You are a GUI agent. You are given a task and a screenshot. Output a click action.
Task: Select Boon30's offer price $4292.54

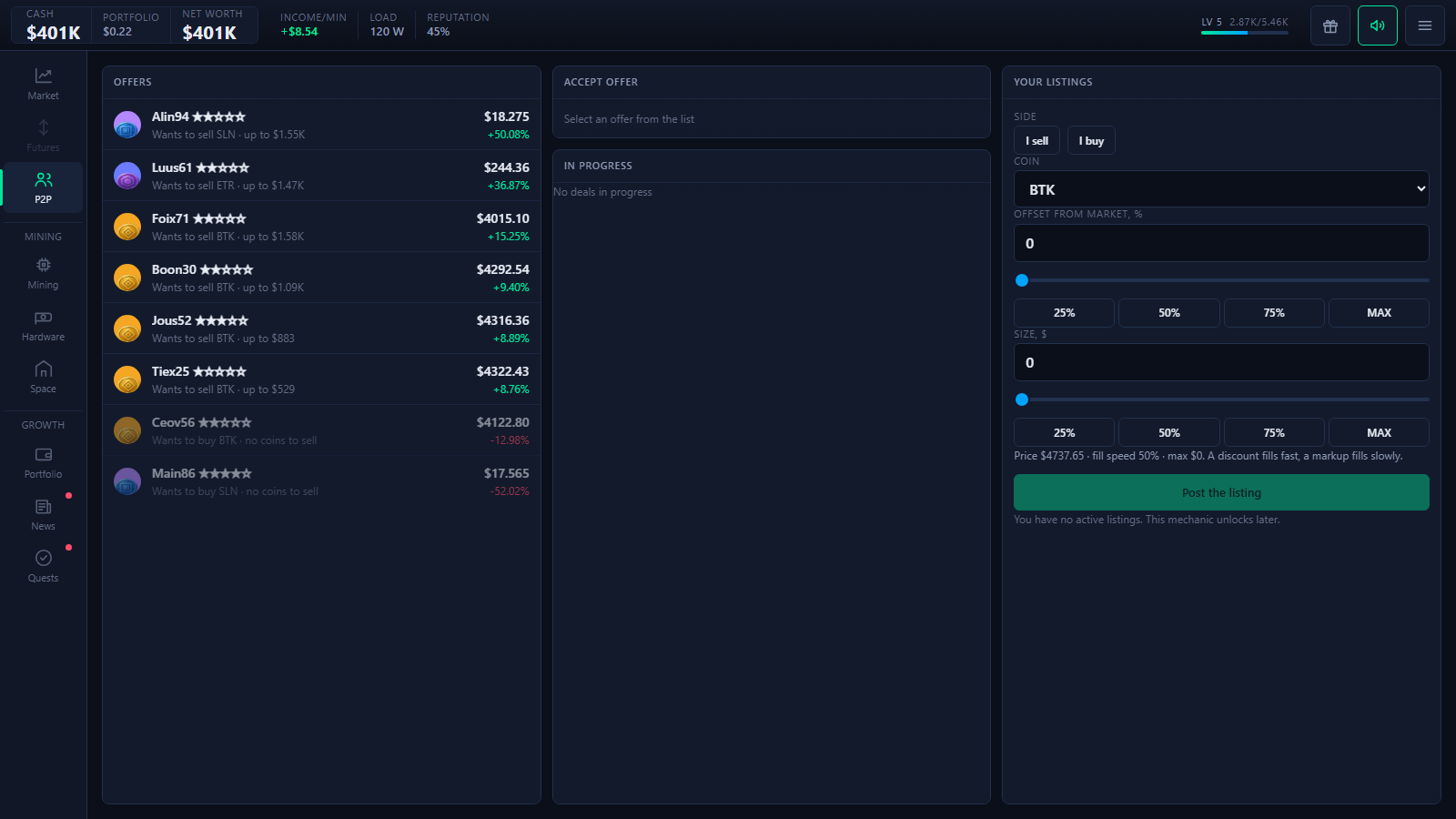tap(502, 269)
